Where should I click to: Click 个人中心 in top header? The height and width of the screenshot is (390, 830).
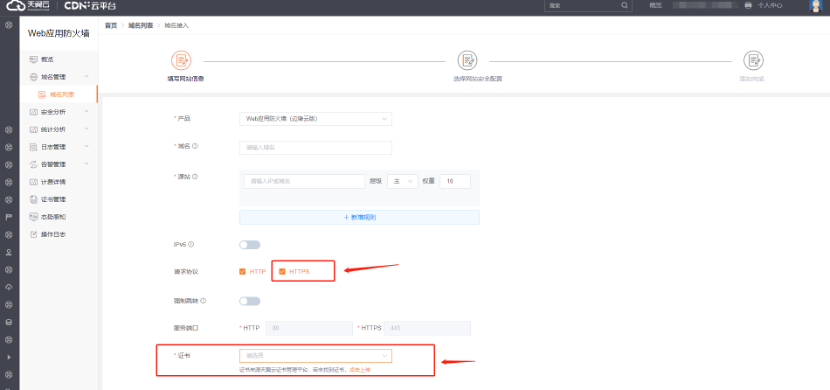click(770, 5)
